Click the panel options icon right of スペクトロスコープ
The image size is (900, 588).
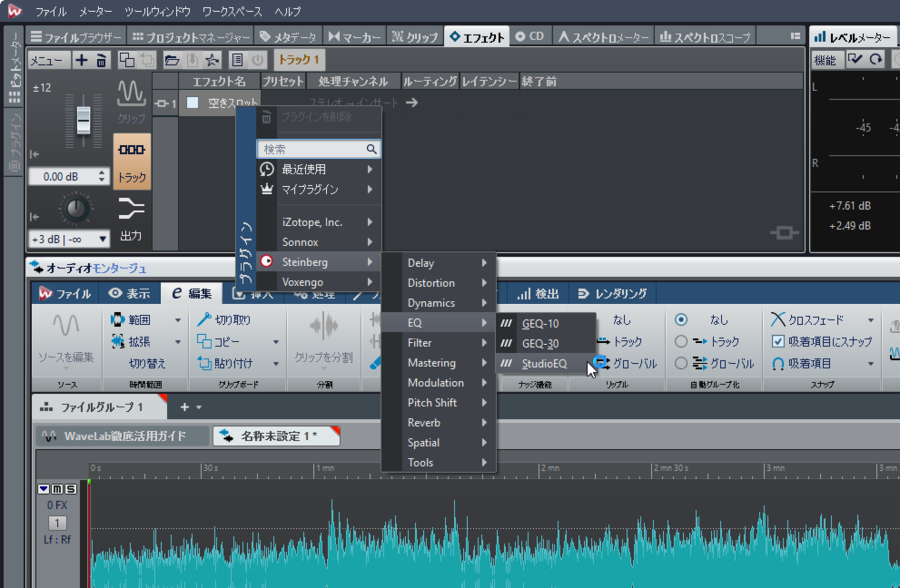795,36
